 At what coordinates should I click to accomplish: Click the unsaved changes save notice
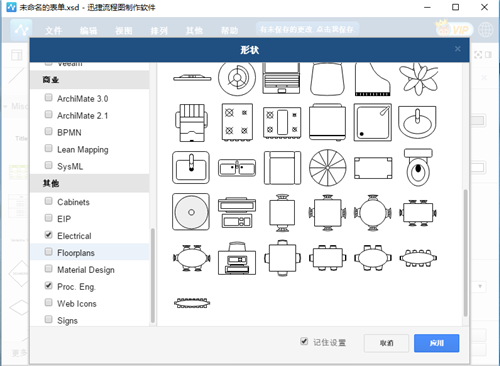[307, 29]
